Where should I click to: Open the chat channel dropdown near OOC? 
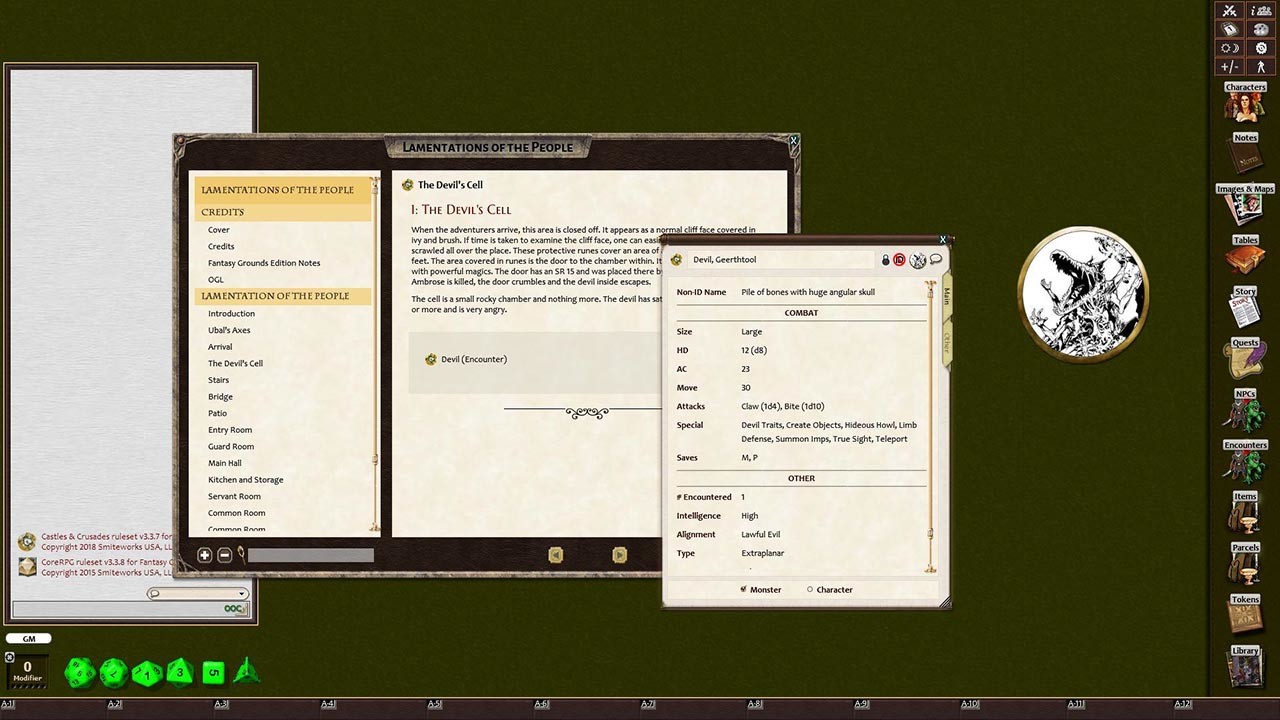241,593
